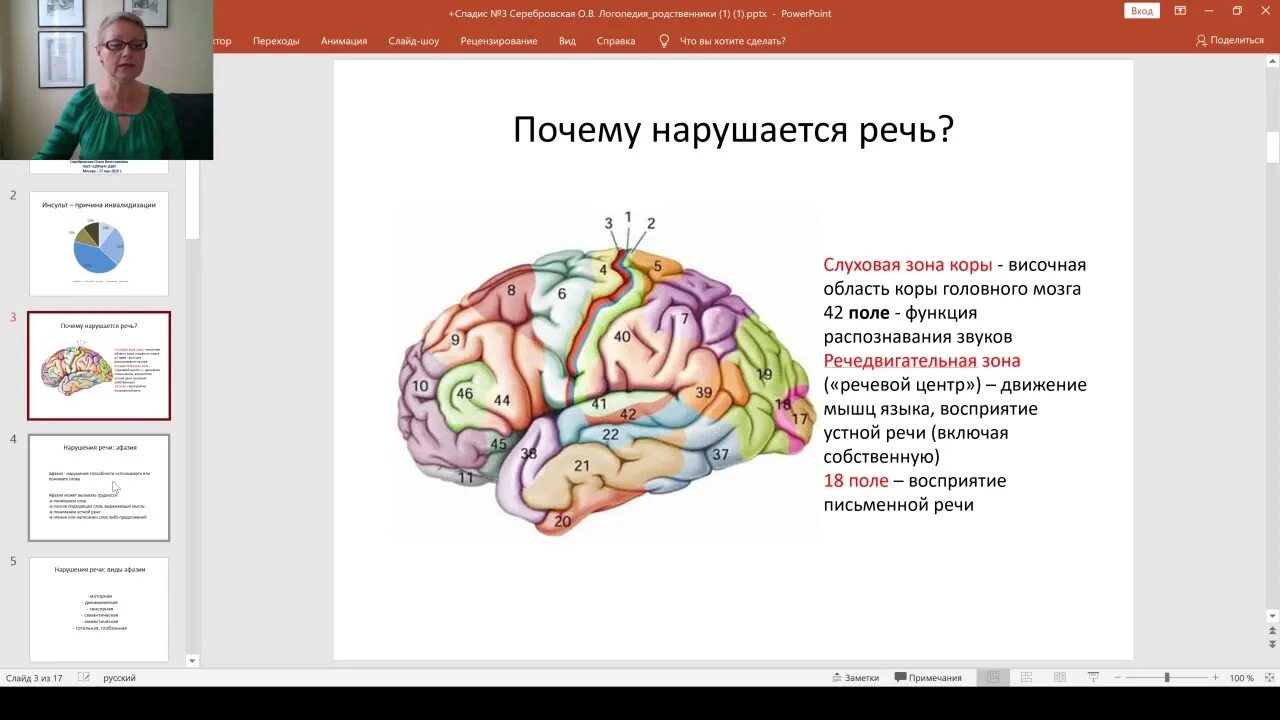Click the main editor vertical scrollbar thumb
Viewport: 1280px width, 720px height.
1272,146
